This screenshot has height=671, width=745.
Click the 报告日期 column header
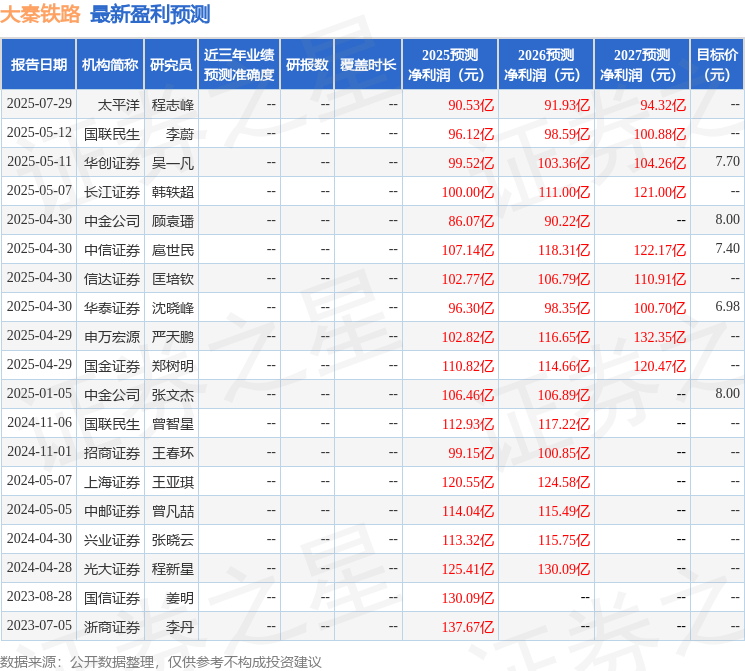pyautogui.click(x=38, y=65)
